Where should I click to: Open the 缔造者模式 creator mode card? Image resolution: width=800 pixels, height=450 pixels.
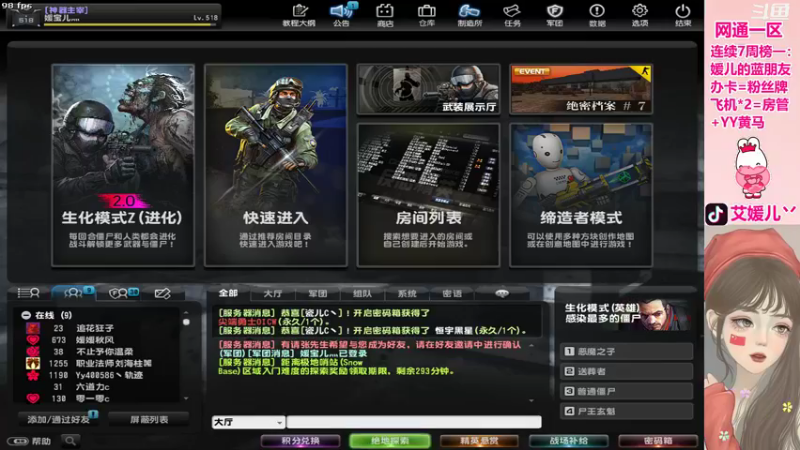(581, 195)
